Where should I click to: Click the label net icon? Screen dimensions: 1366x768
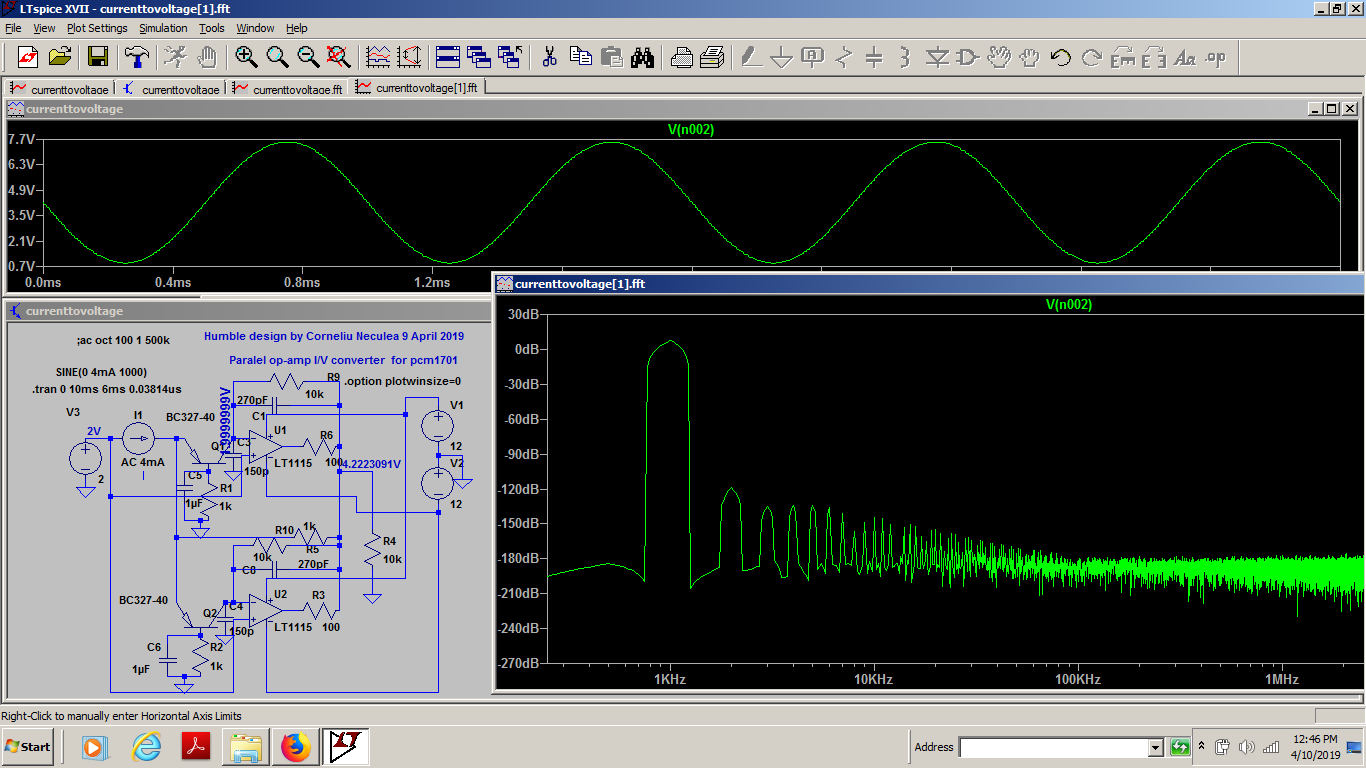813,56
